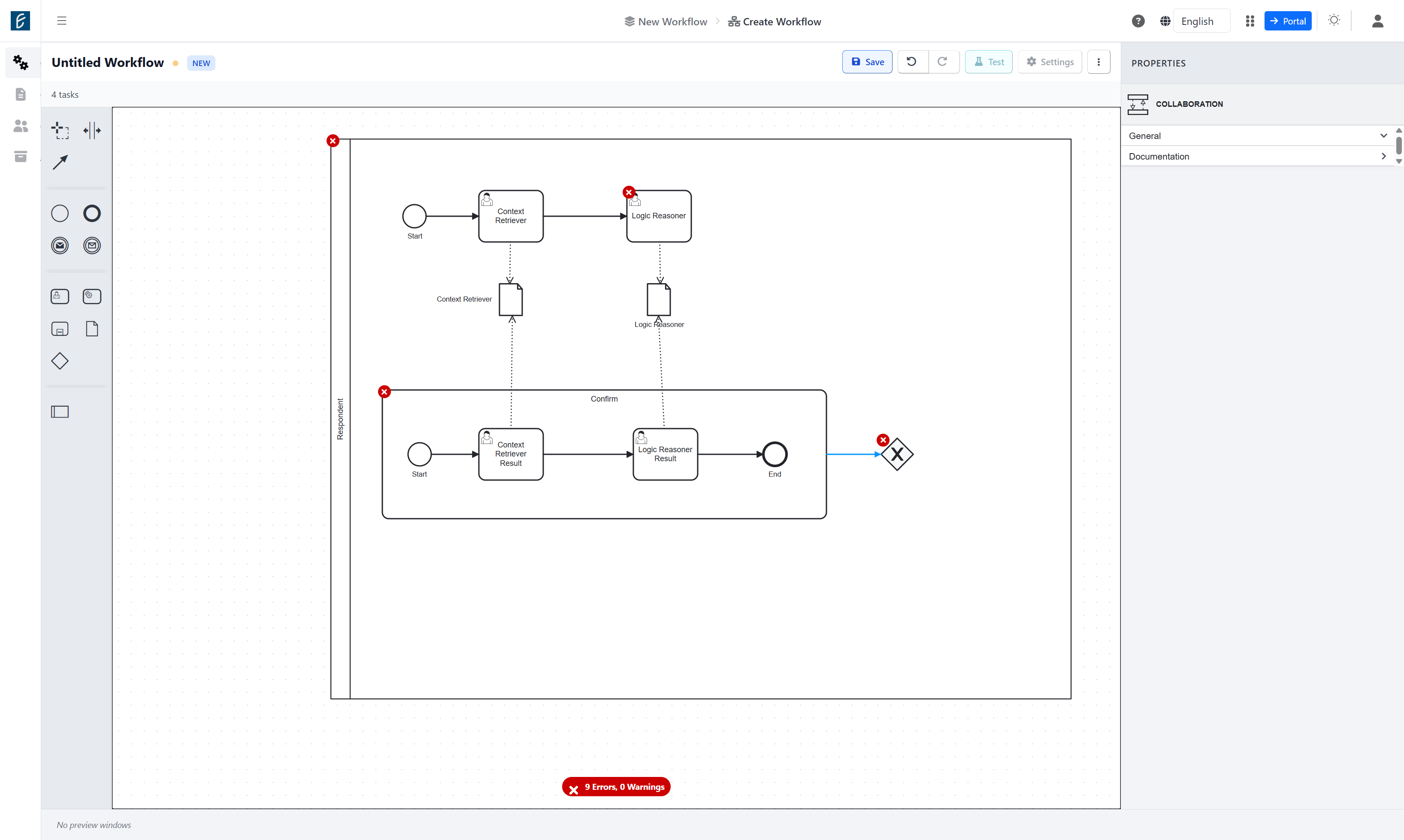The image size is (1404, 840).
Task: Open the workflows gears sidebar icon
Action: 20,62
